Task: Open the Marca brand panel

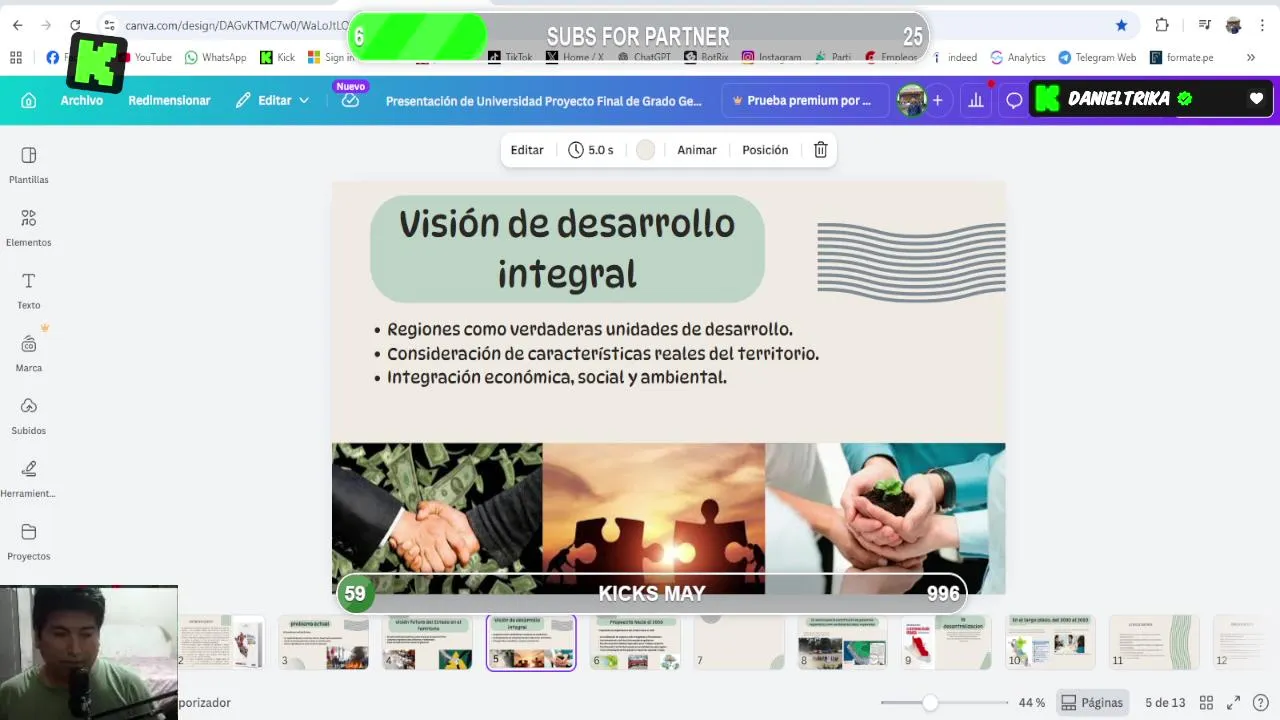Action: (x=28, y=353)
